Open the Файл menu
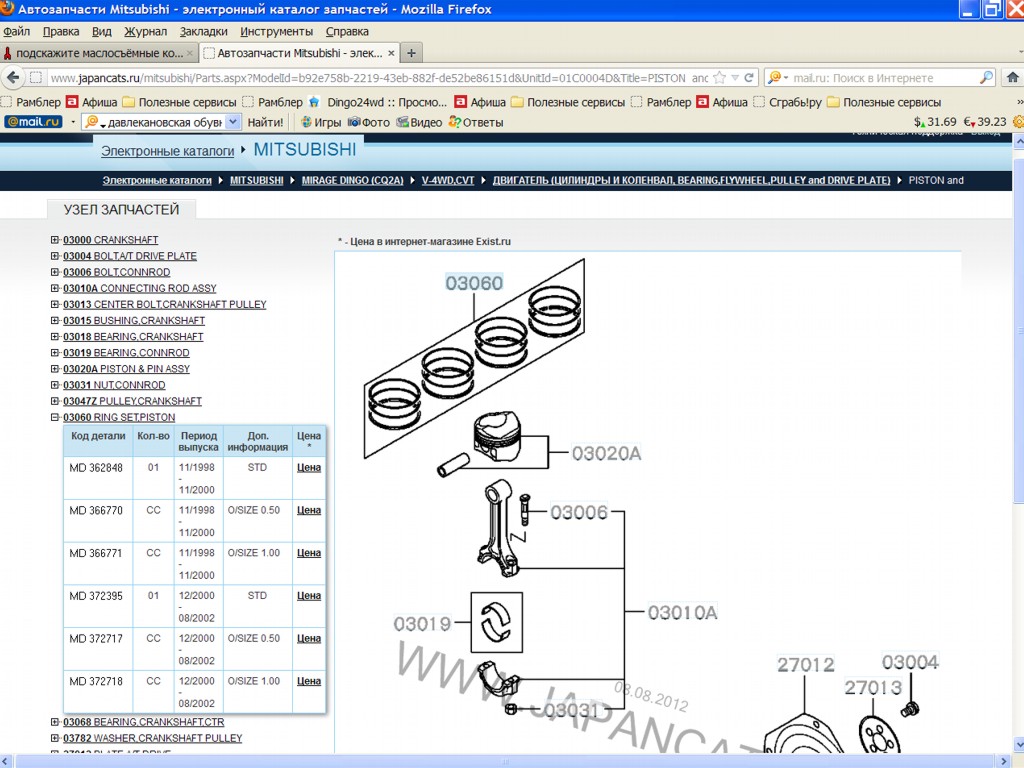This screenshot has height=768, width=1024. point(16,31)
